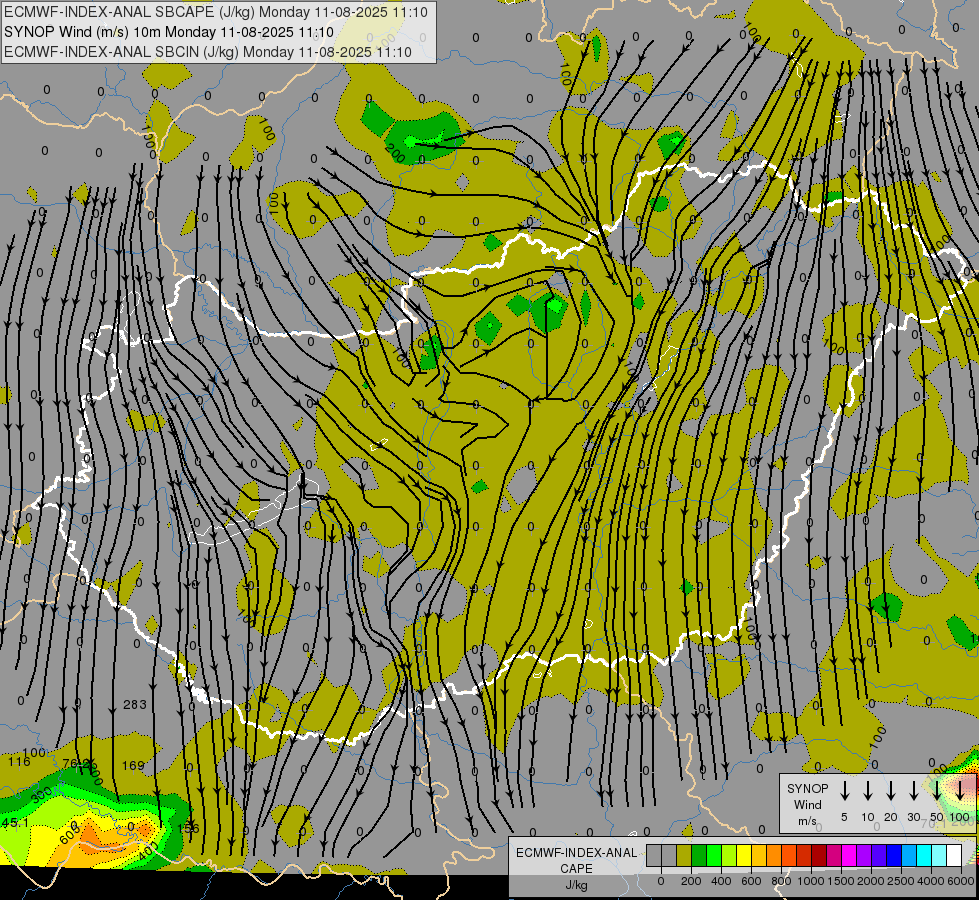Click the value 45.1 on the map
The height and width of the screenshot is (900, 979).
click(15, 823)
